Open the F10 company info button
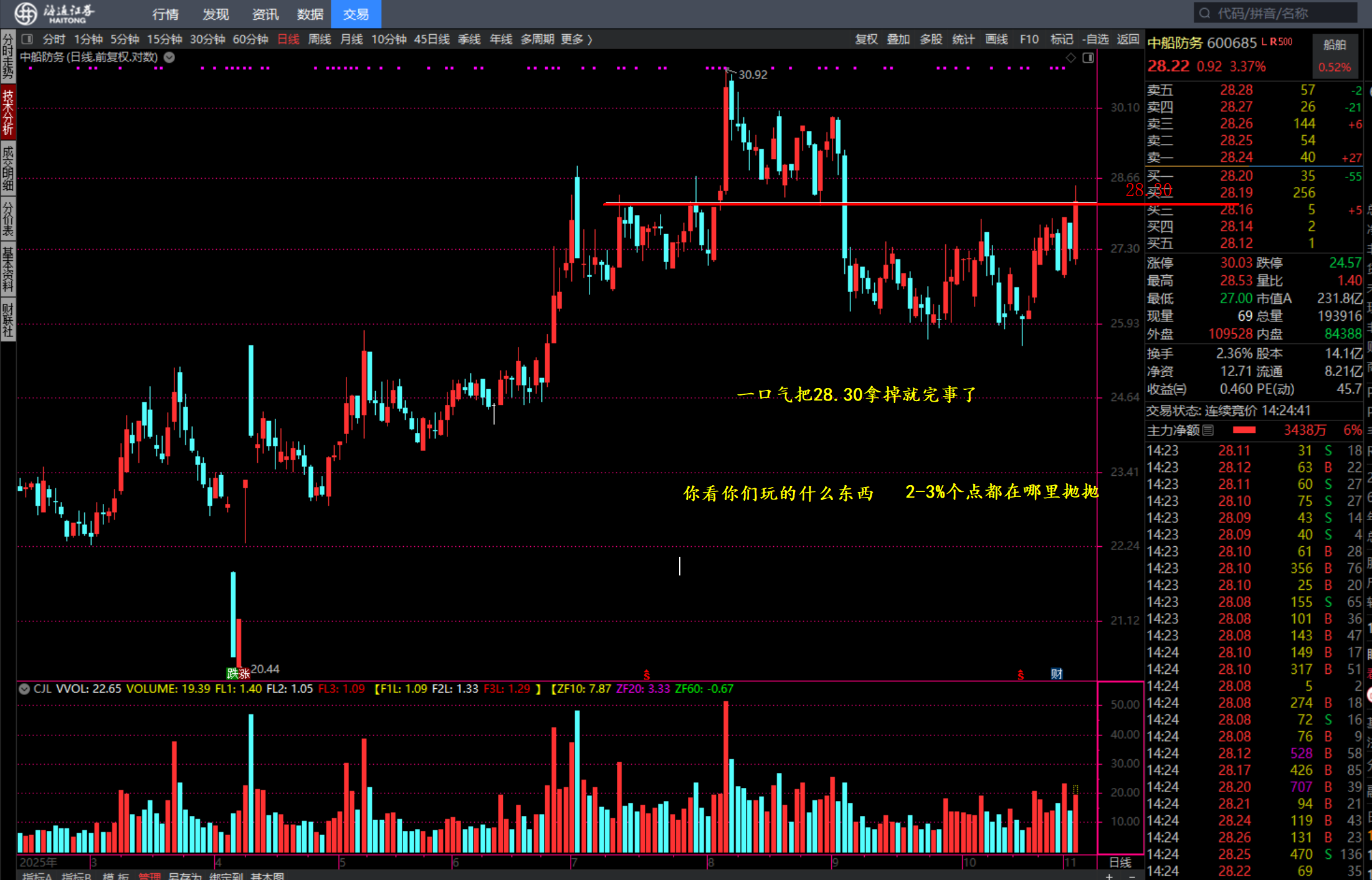This screenshot has width=1372, height=880. click(x=1029, y=39)
